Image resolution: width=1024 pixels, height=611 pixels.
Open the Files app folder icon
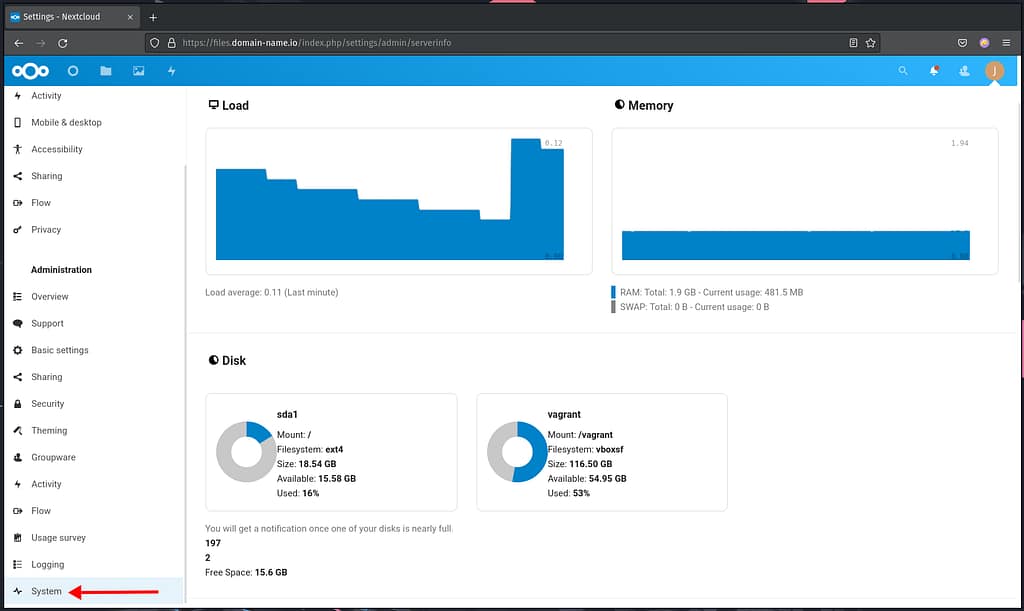106,71
